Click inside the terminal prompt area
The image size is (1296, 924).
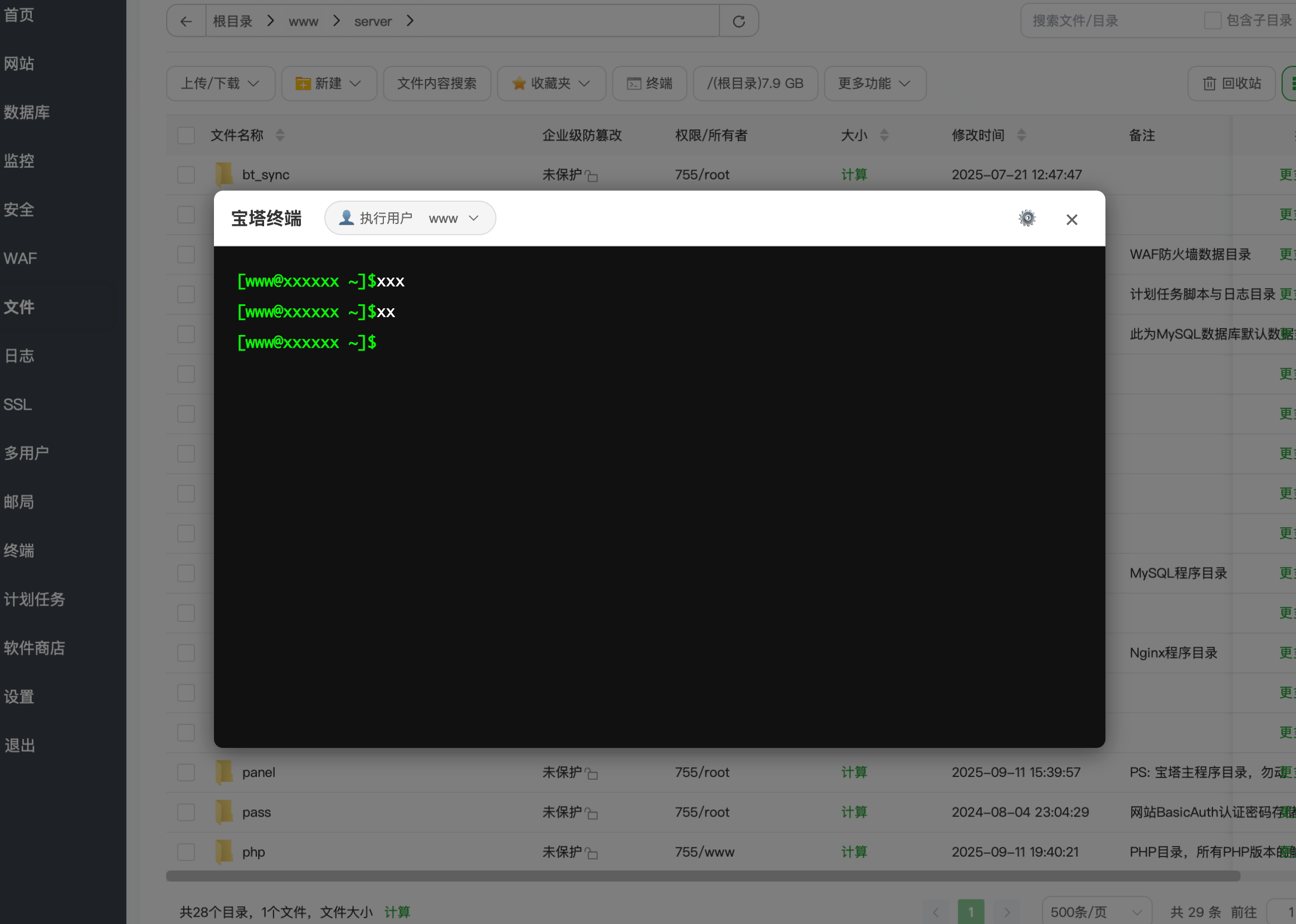click(660, 497)
